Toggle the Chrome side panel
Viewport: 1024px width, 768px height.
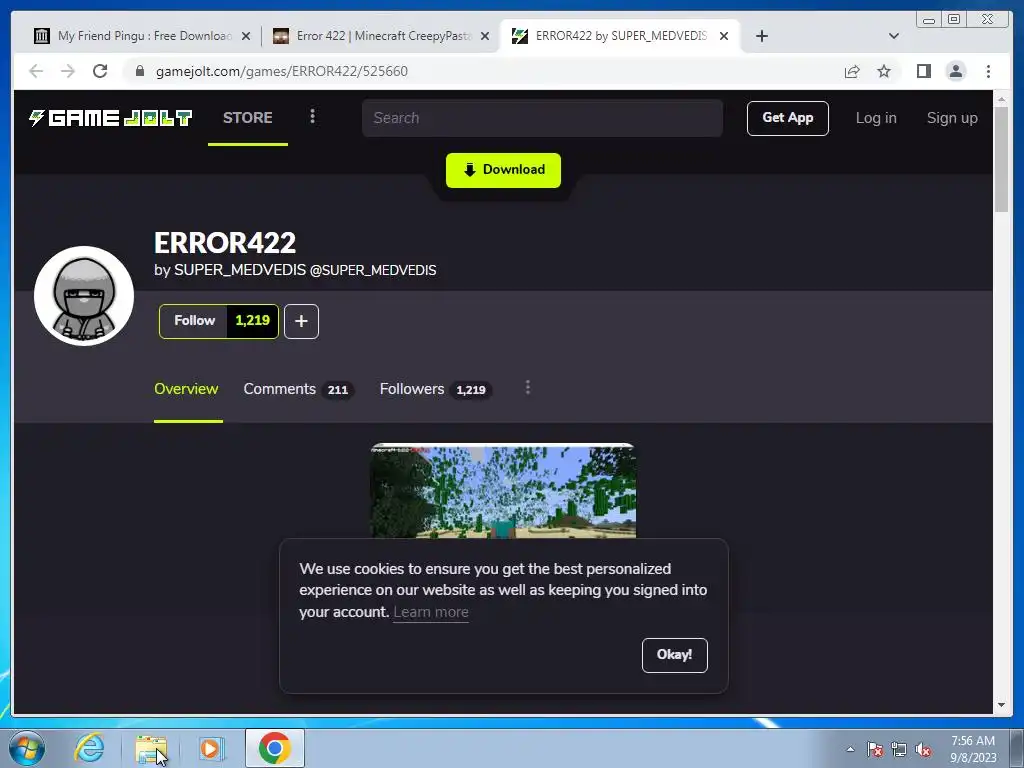[923, 71]
